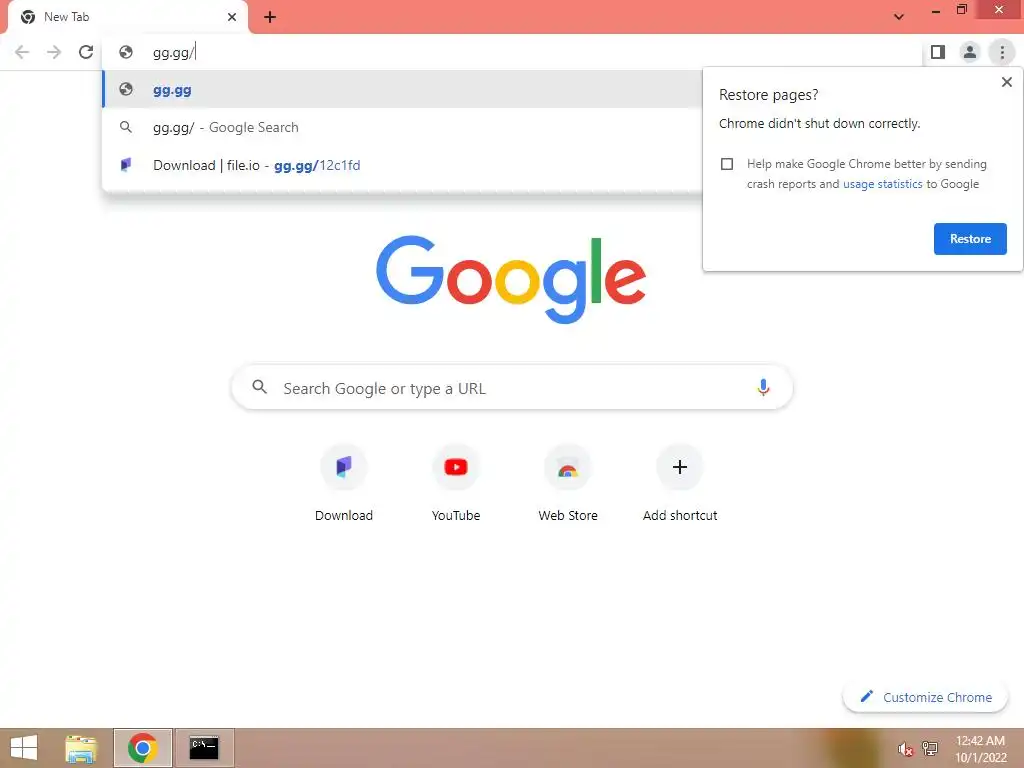Image resolution: width=1024 pixels, height=768 pixels.
Task: Open the Chrome side panel
Action: pos(938,52)
